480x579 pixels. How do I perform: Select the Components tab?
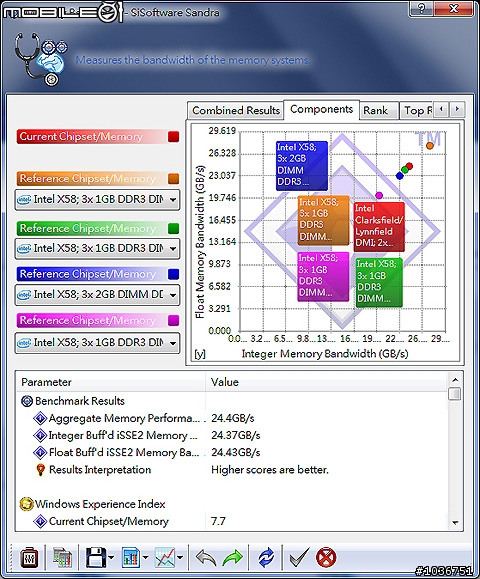pyautogui.click(x=322, y=109)
